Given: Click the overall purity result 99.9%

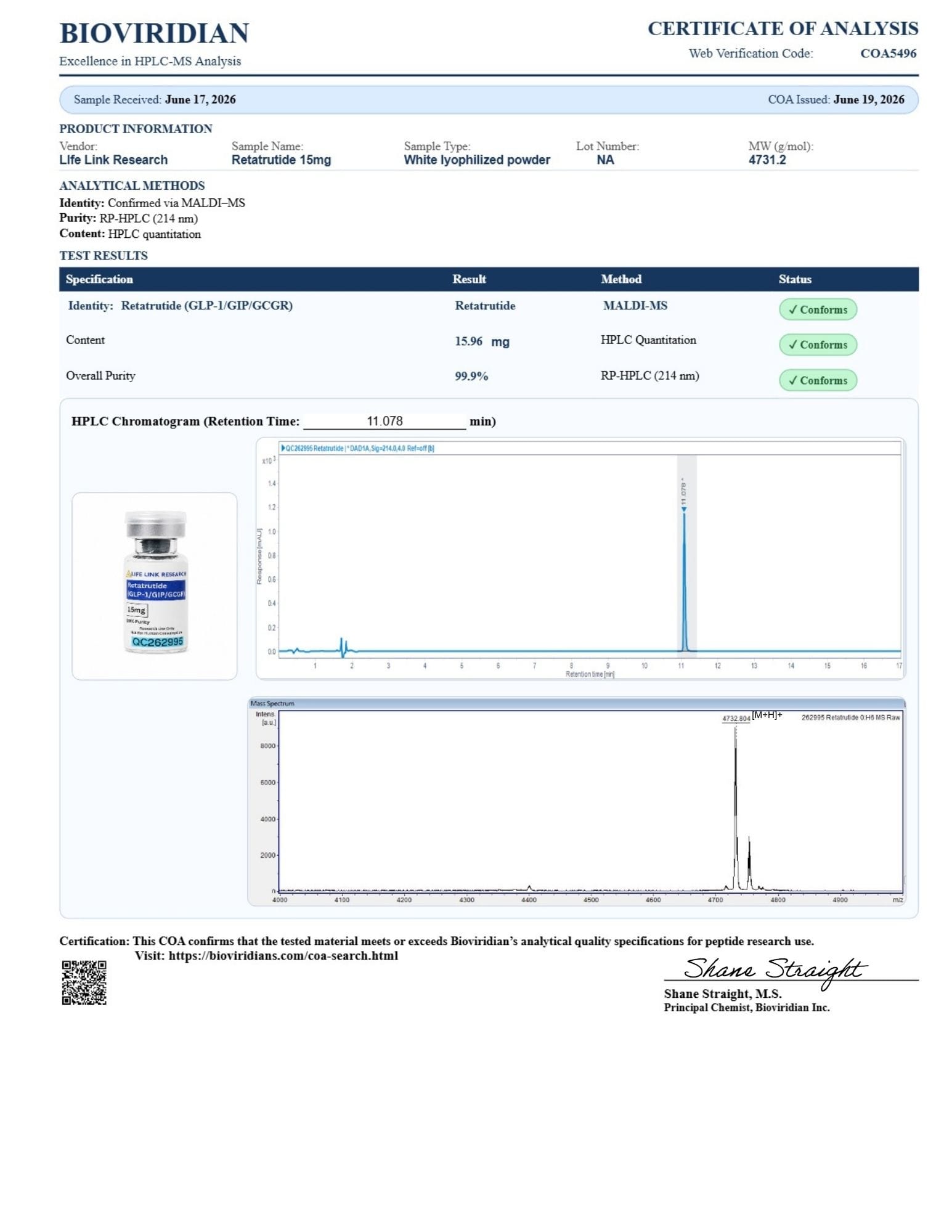Looking at the screenshot, I should click(x=471, y=377).
